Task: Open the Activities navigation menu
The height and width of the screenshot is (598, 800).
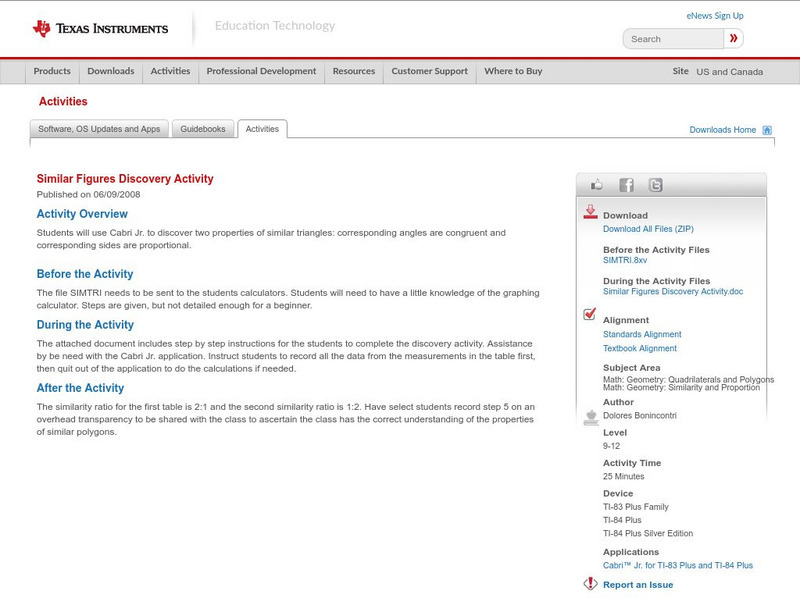Action: tap(170, 71)
